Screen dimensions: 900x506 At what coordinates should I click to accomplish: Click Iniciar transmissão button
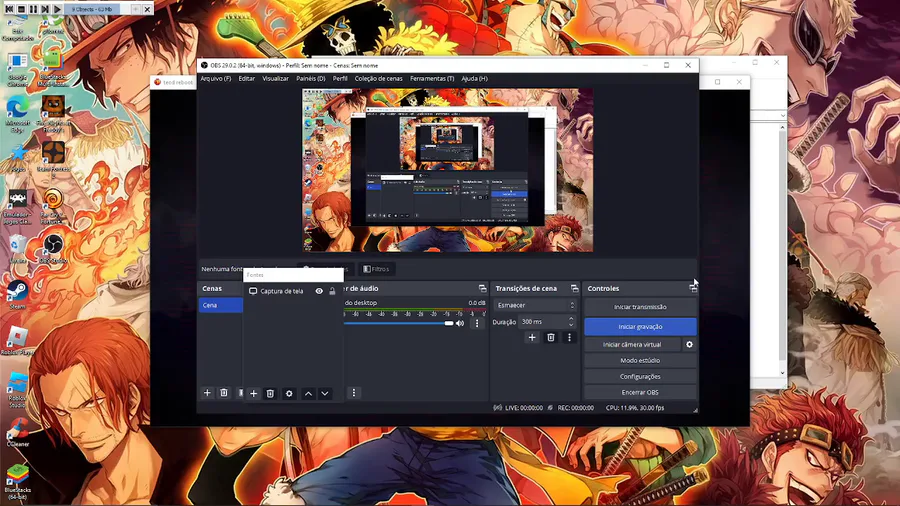tap(640, 307)
